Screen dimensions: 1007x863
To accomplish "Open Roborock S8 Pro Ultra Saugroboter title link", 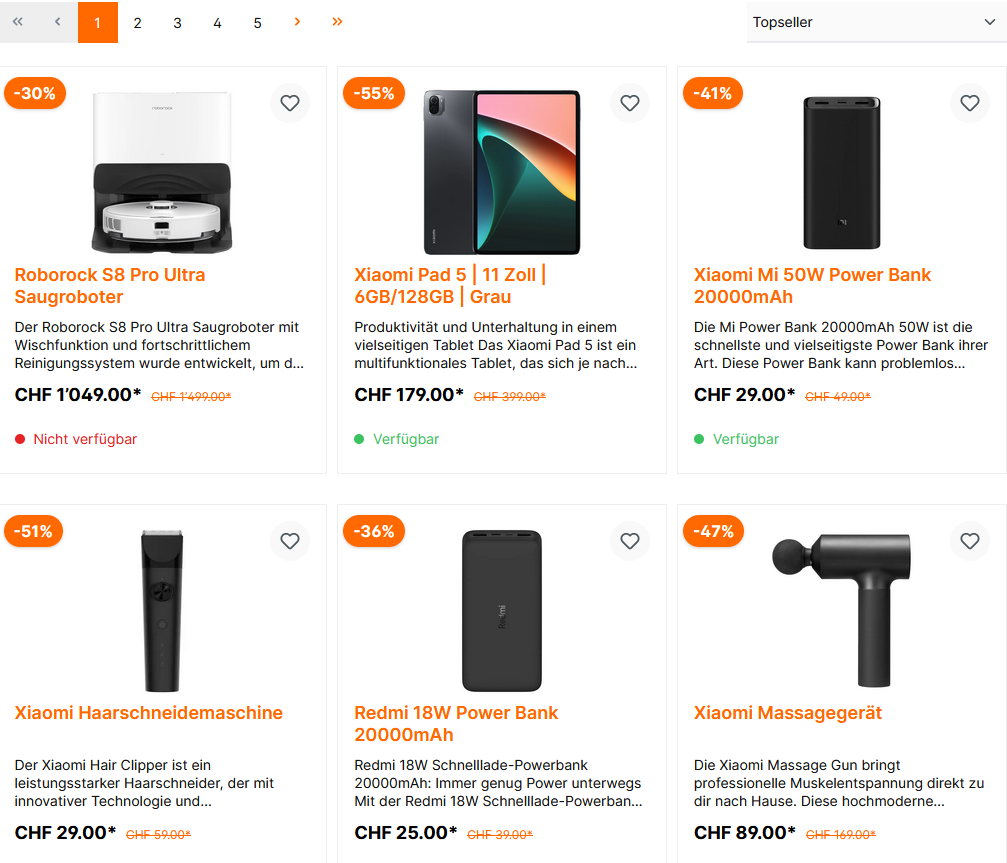I will pyautogui.click(x=110, y=286).
